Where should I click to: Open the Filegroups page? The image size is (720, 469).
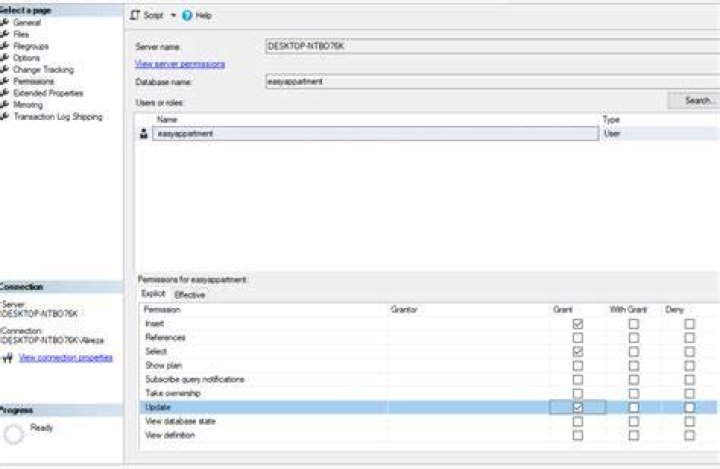coord(31,46)
